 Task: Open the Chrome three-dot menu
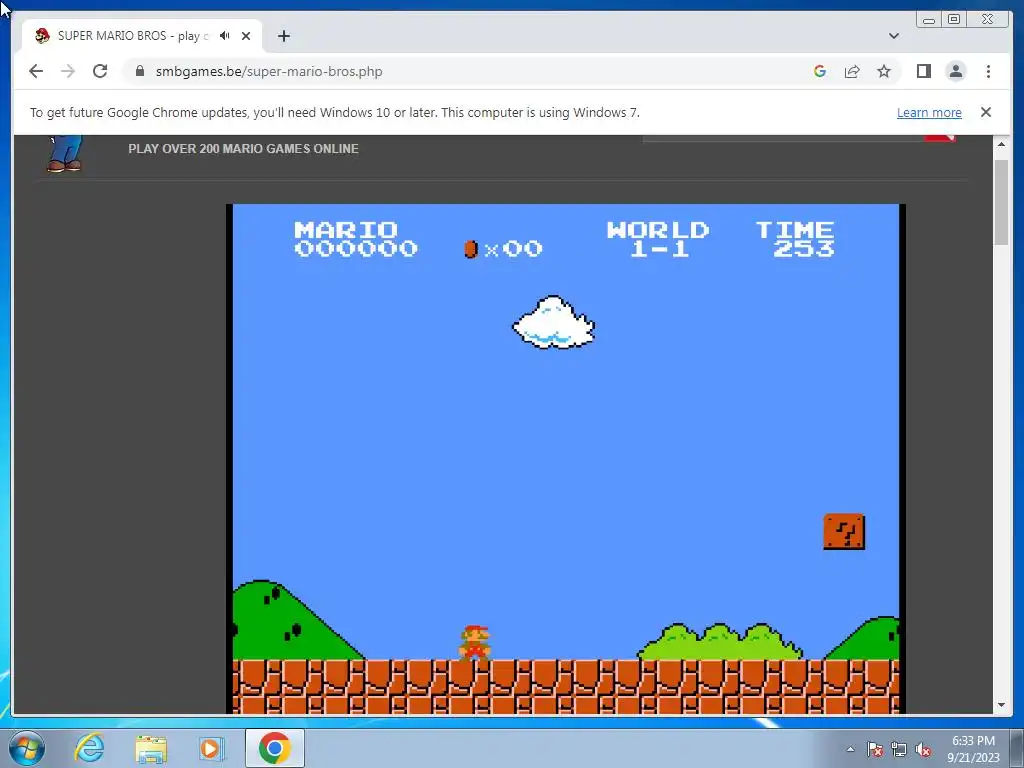pyautogui.click(x=988, y=71)
